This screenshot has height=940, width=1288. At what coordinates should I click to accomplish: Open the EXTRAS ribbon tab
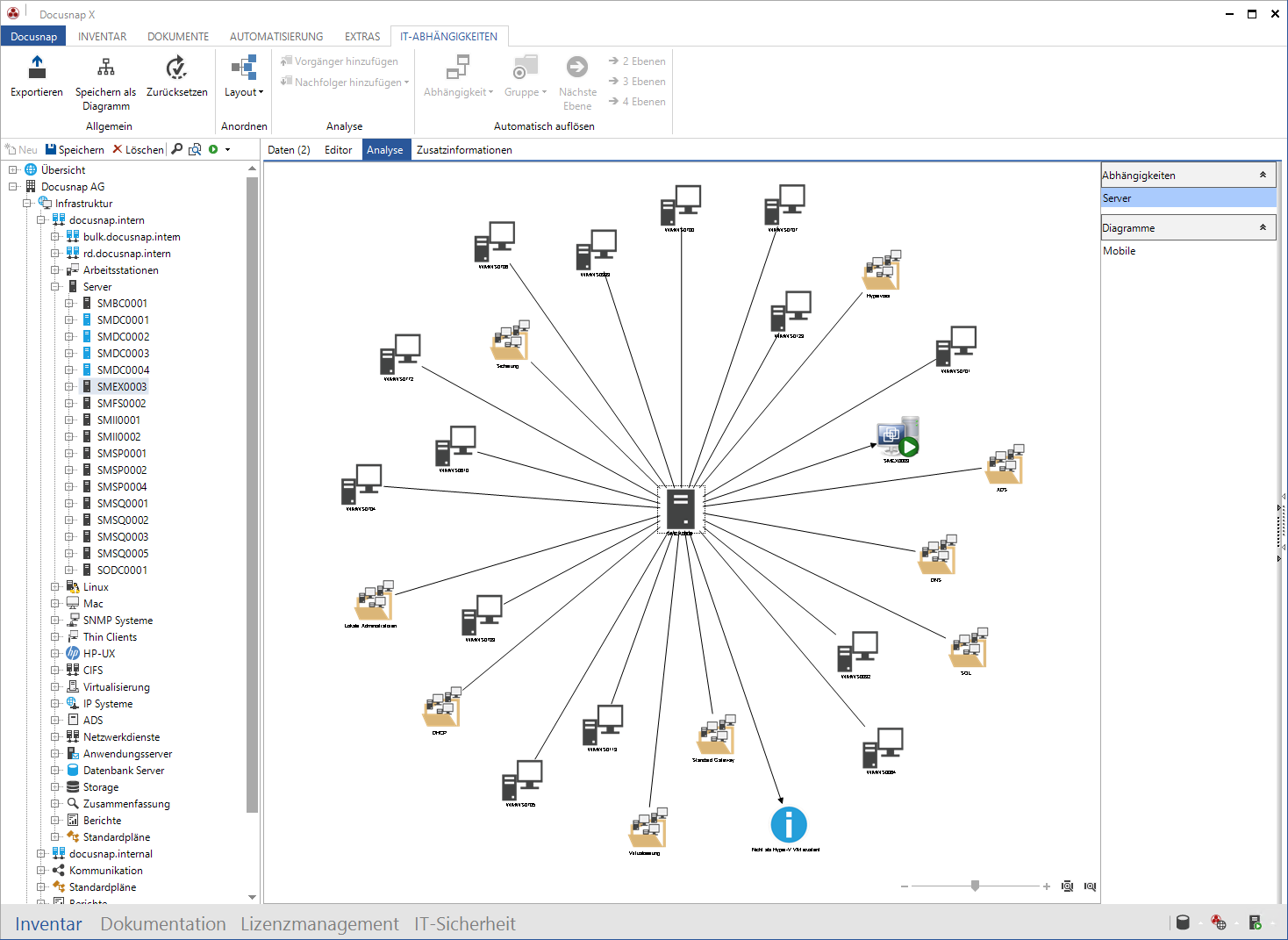coord(362,37)
